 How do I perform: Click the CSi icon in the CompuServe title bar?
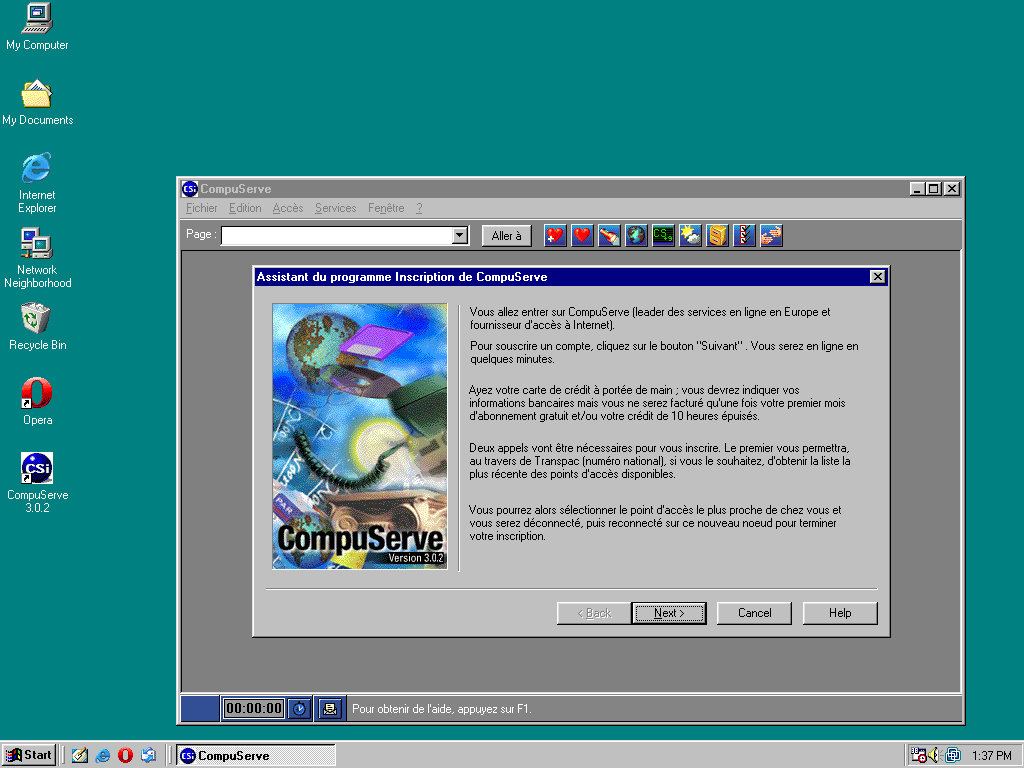pyautogui.click(x=190, y=189)
